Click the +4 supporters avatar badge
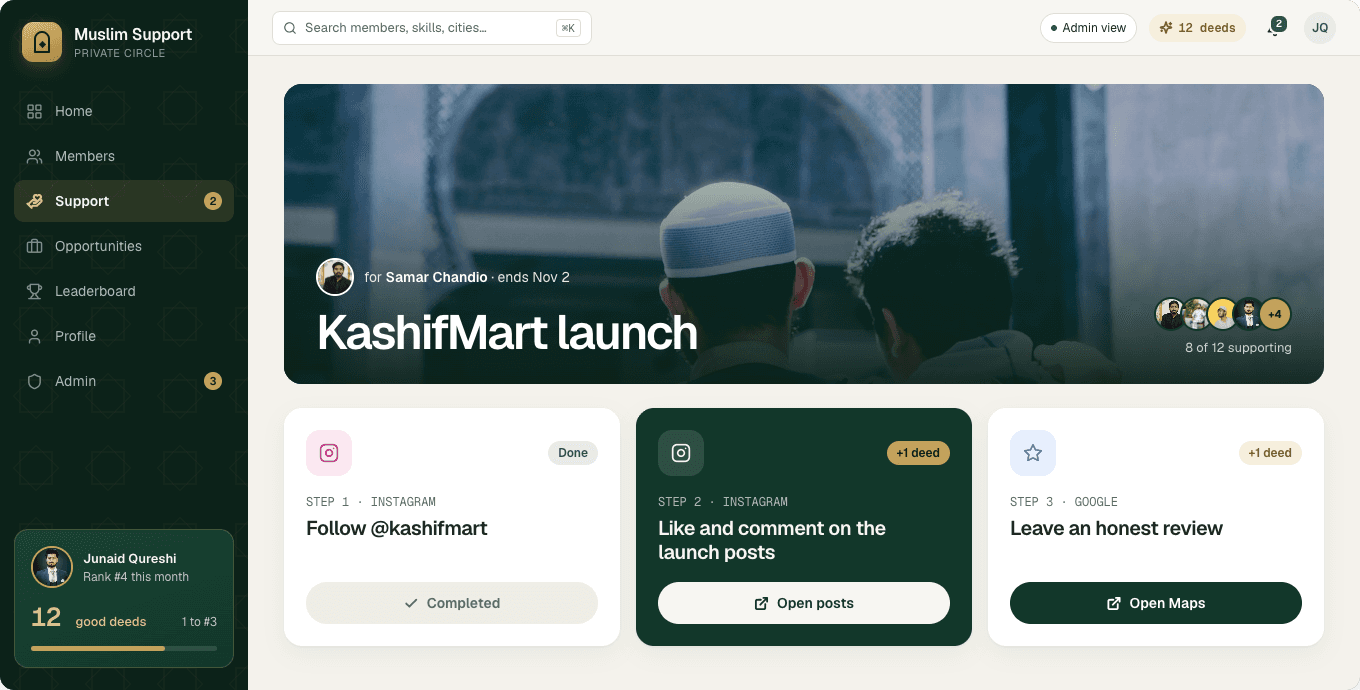The height and width of the screenshot is (690, 1360). (x=1275, y=314)
